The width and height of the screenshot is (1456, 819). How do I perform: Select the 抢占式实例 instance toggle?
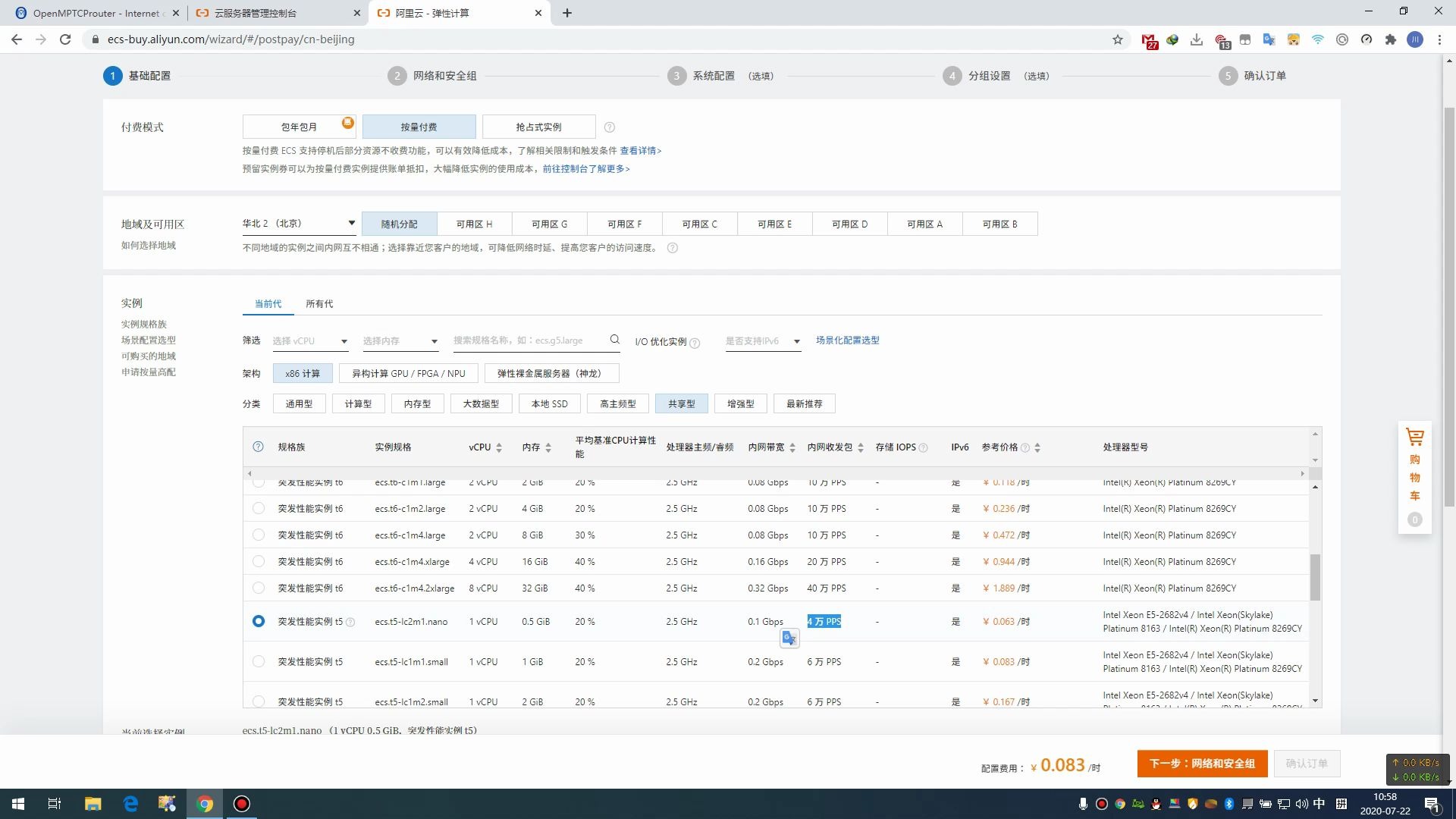(x=539, y=127)
